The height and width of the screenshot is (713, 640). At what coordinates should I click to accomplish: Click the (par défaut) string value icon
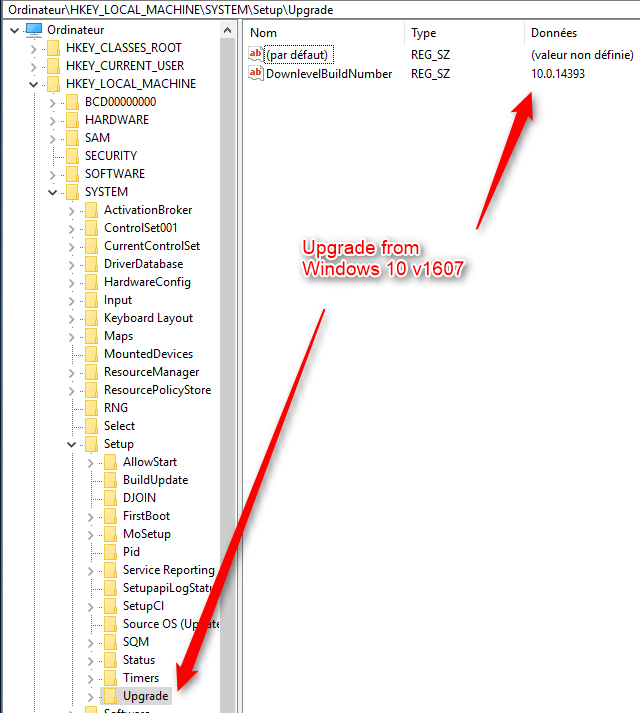pos(256,55)
